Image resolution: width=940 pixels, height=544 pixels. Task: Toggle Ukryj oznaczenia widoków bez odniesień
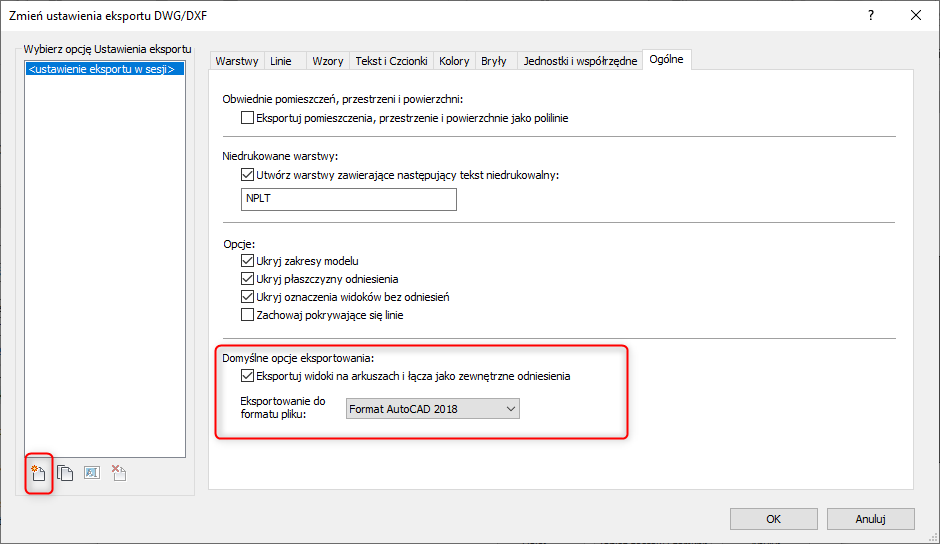pyautogui.click(x=248, y=297)
